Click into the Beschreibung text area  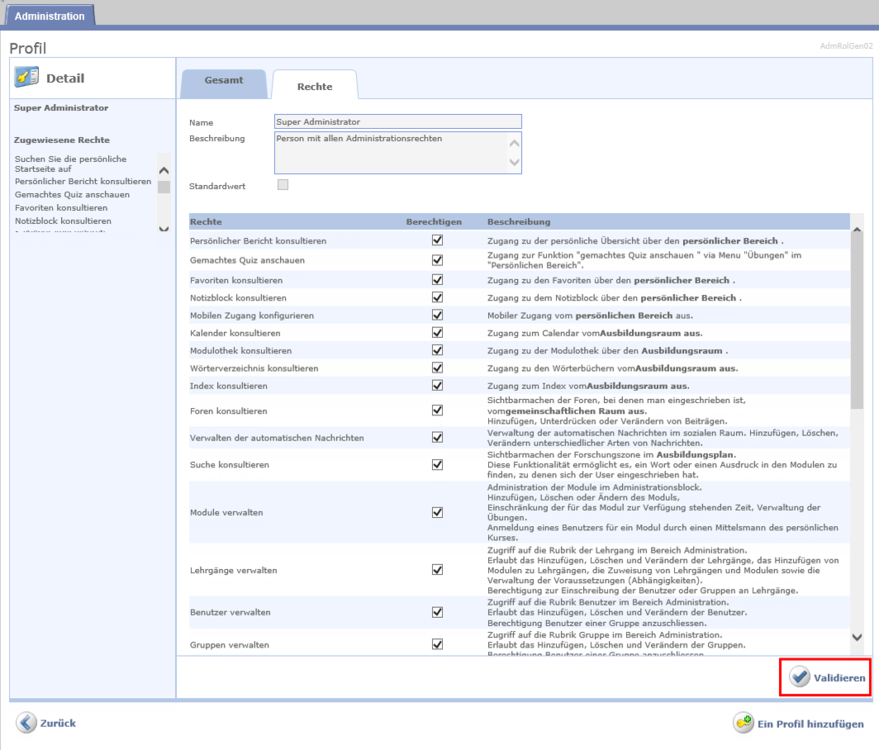tap(390, 152)
